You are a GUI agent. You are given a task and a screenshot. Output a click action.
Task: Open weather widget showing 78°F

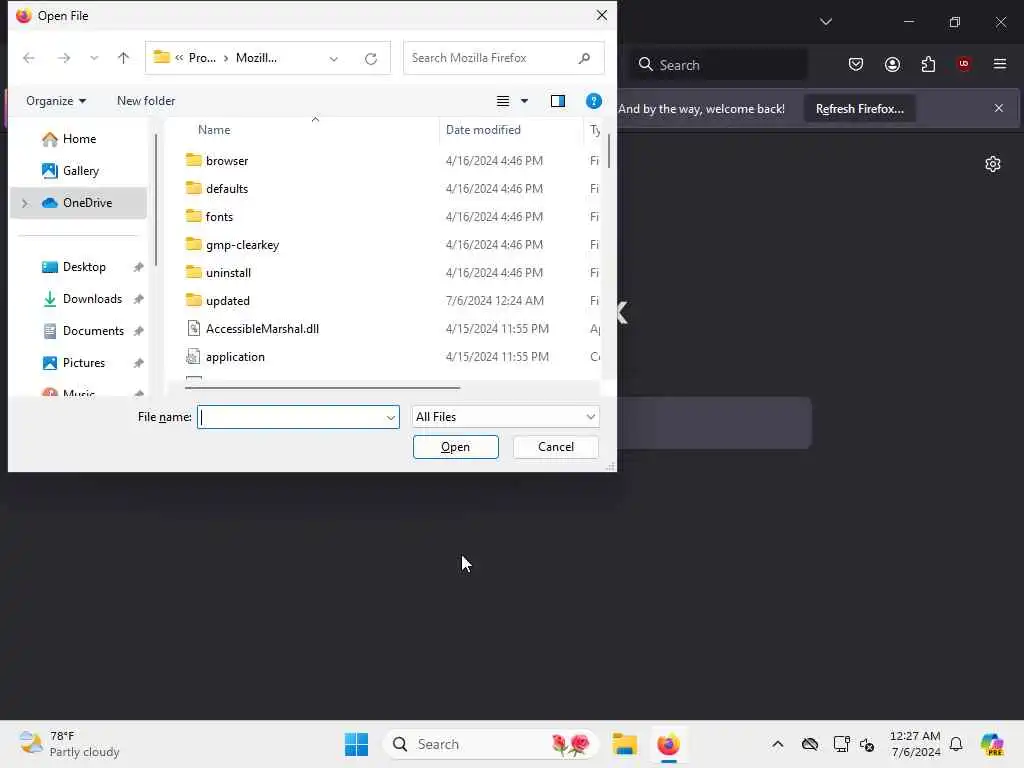point(69,744)
